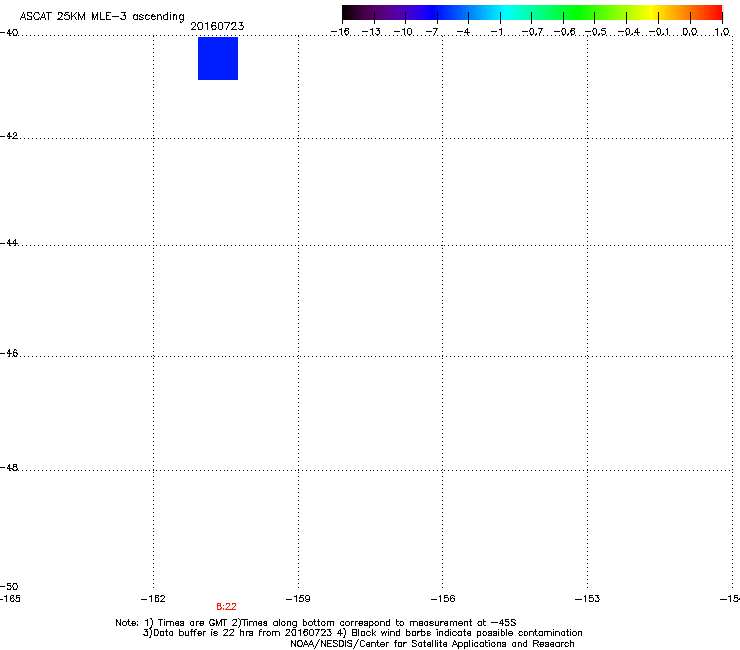Click the -16 value on color scale
The image size is (740, 650).
340,32
